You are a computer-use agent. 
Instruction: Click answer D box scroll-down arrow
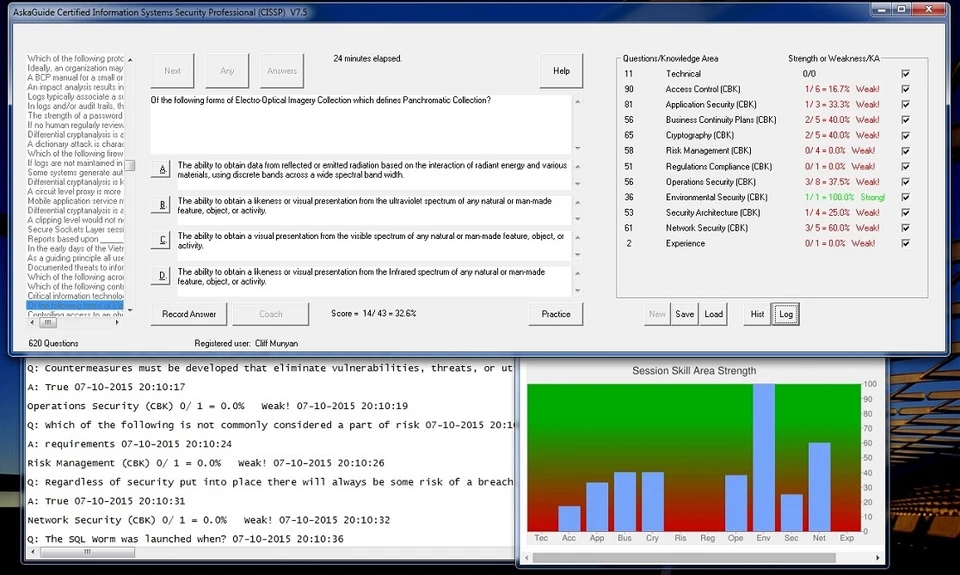[x=577, y=290]
